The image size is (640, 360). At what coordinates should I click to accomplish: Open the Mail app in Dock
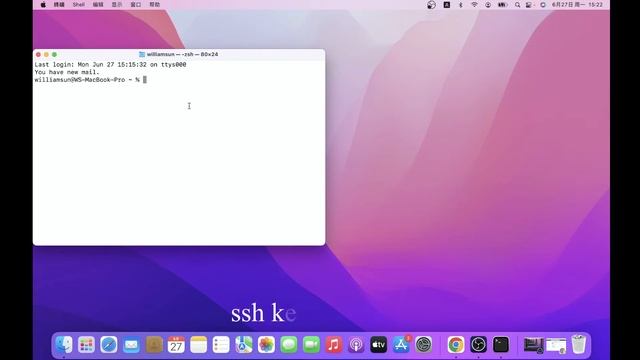pos(131,345)
